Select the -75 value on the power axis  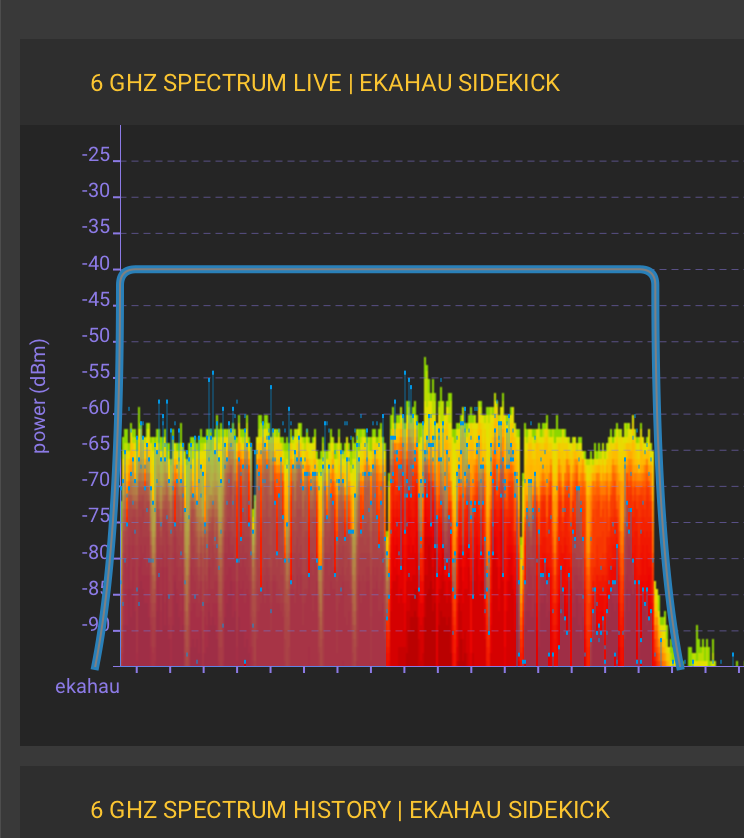coord(97,517)
